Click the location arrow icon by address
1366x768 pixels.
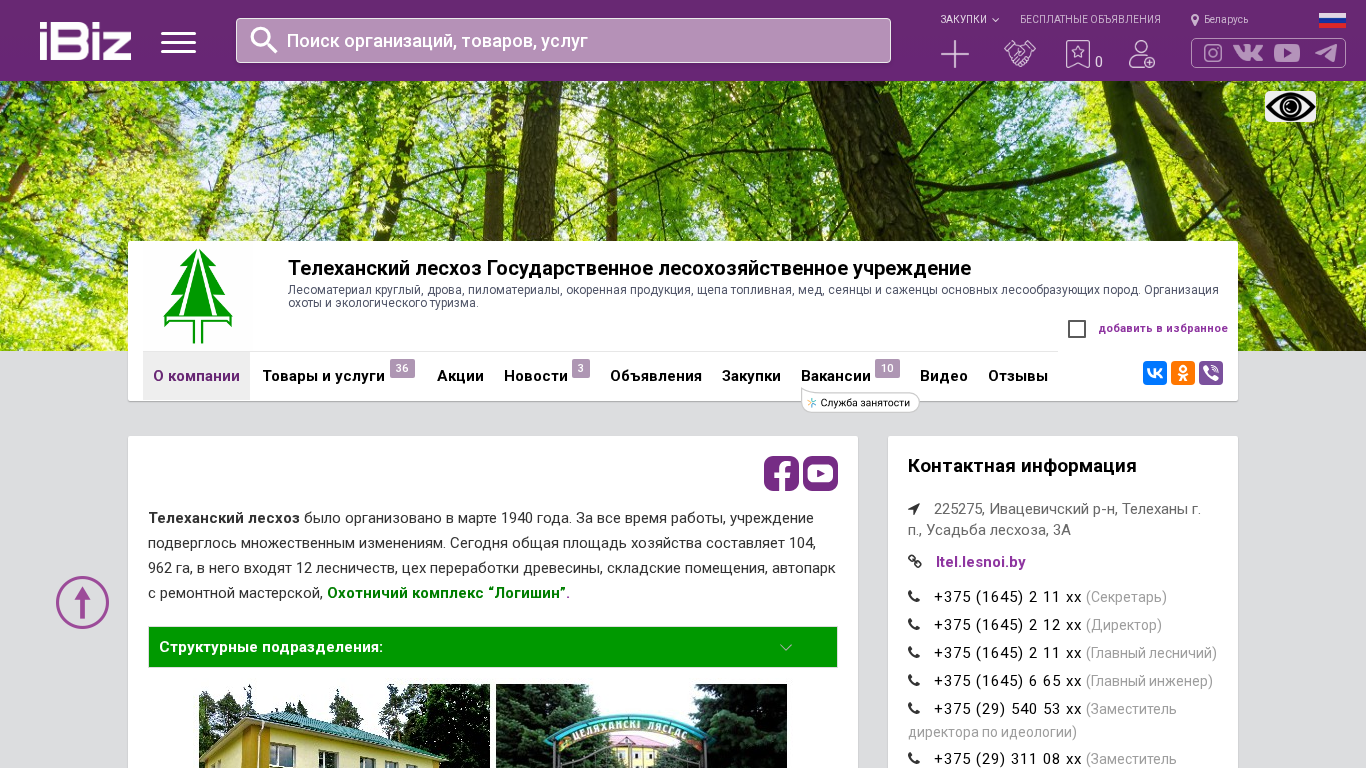click(x=914, y=509)
